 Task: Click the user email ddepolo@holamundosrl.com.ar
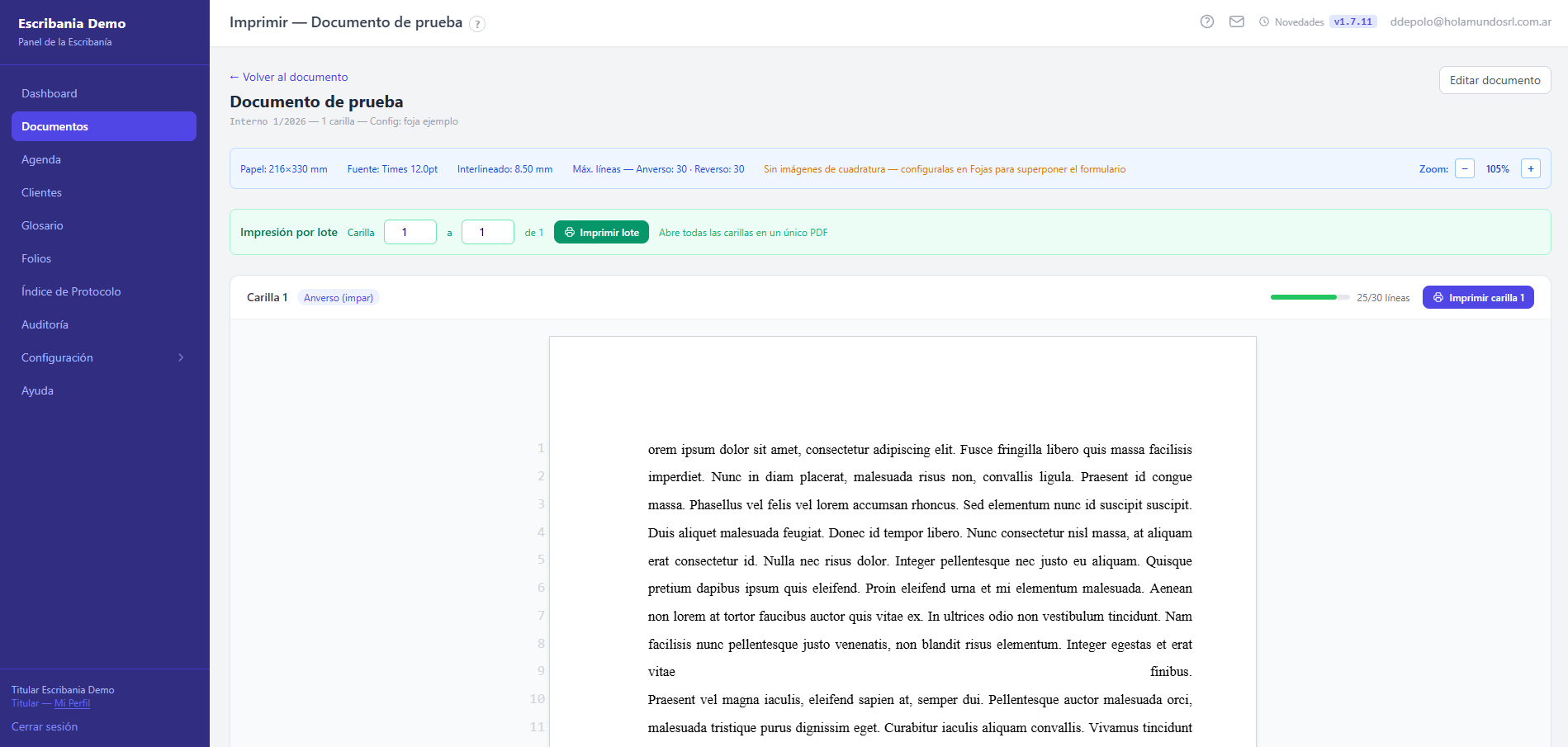[1471, 21]
